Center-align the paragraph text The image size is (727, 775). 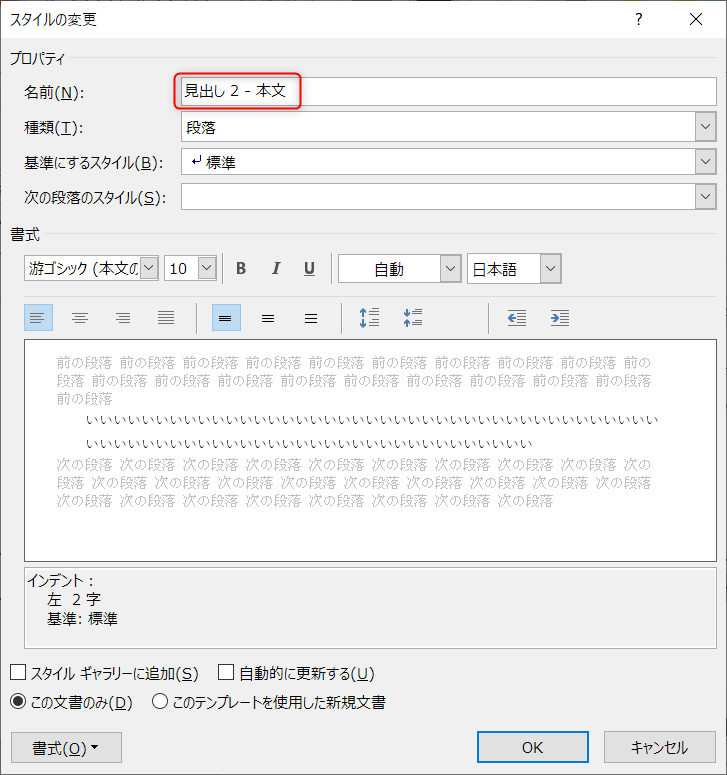(x=80, y=318)
